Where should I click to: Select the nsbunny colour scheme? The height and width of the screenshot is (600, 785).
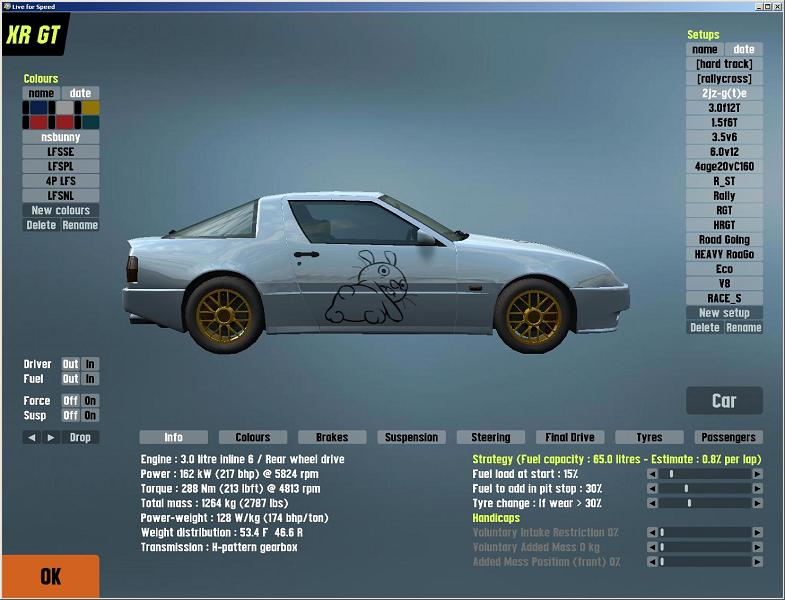pos(61,137)
